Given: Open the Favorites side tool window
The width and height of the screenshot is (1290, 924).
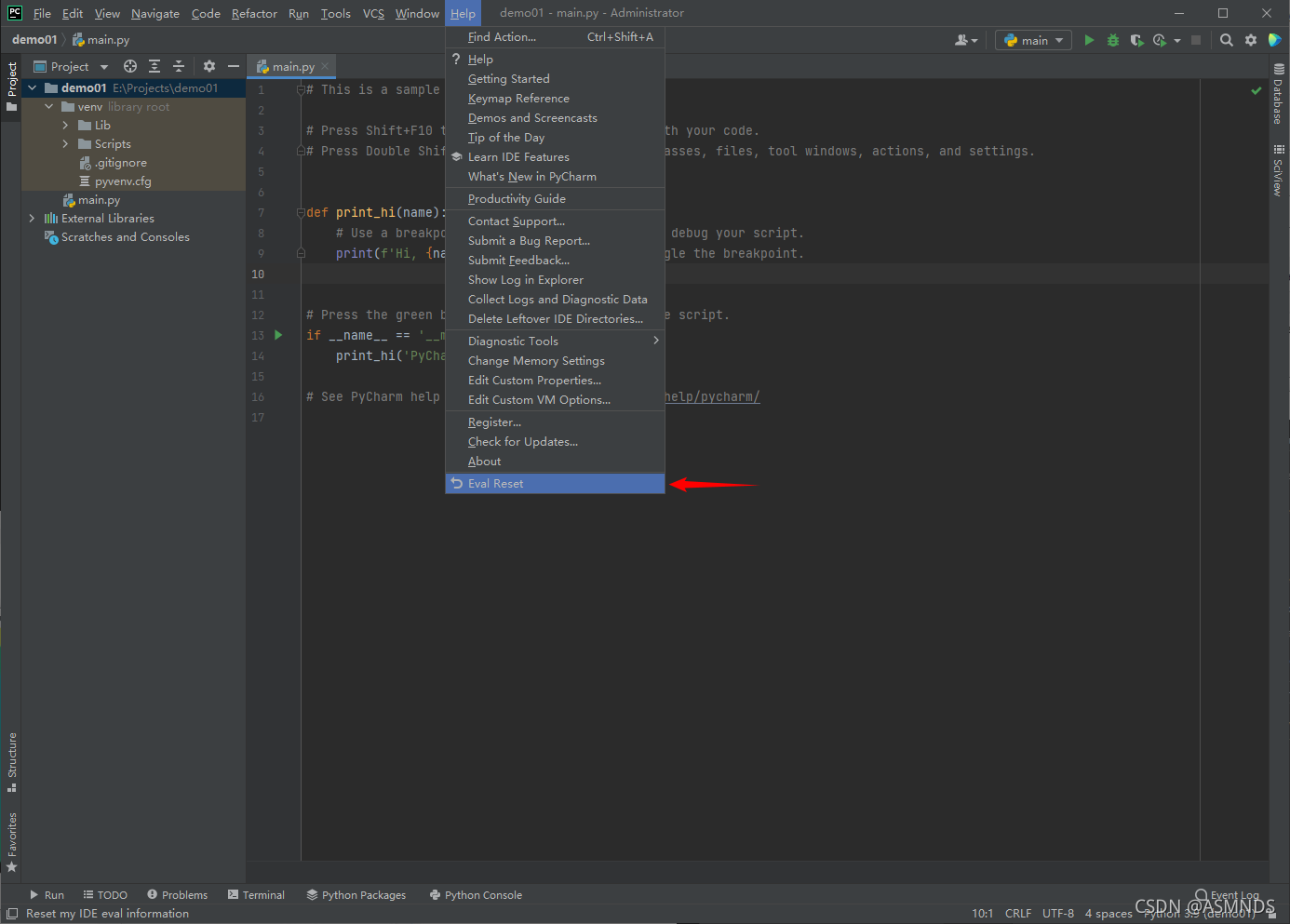Looking at the screenshot, I should 12,843.
